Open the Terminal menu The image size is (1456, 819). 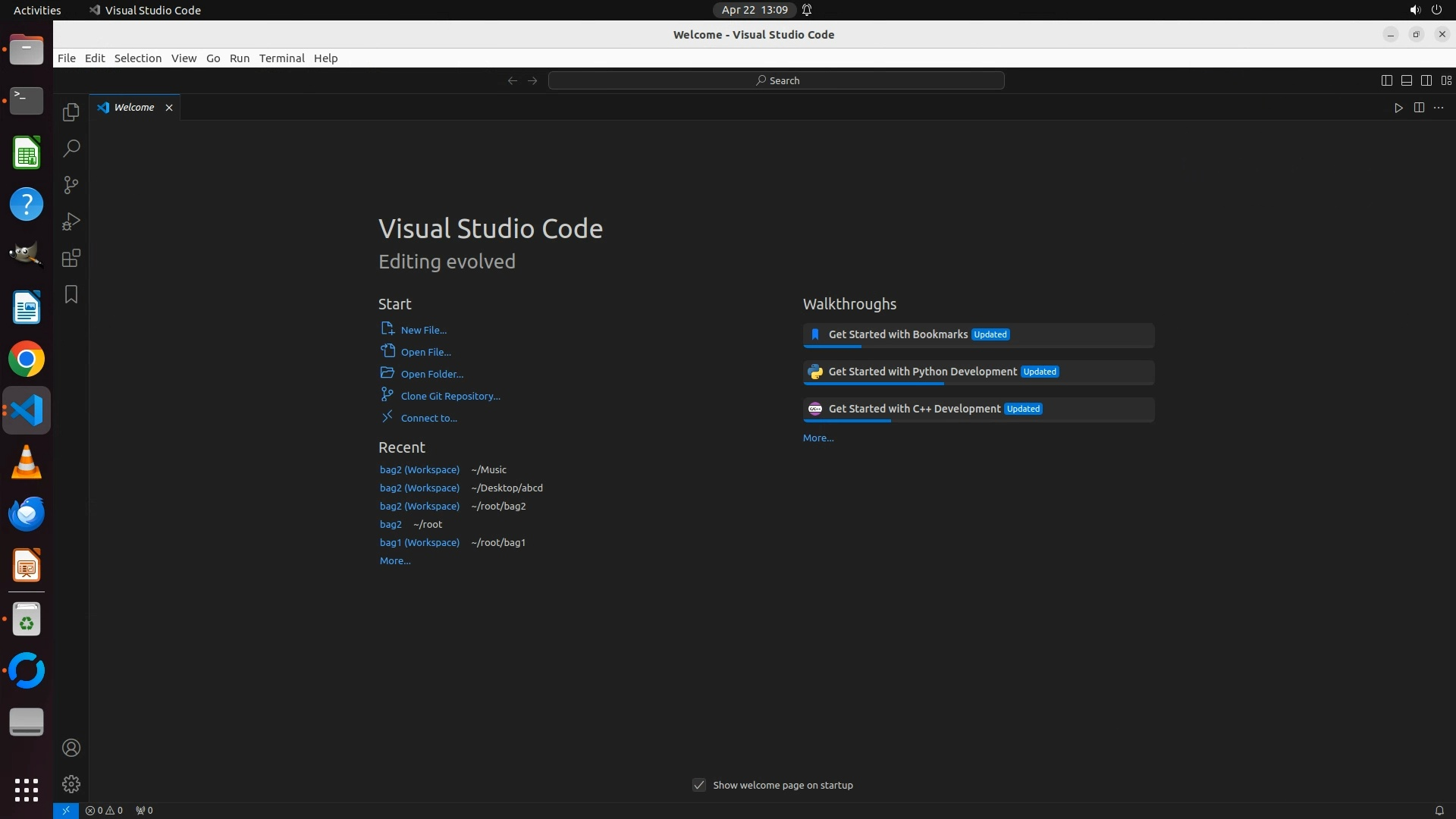point(281,58)
